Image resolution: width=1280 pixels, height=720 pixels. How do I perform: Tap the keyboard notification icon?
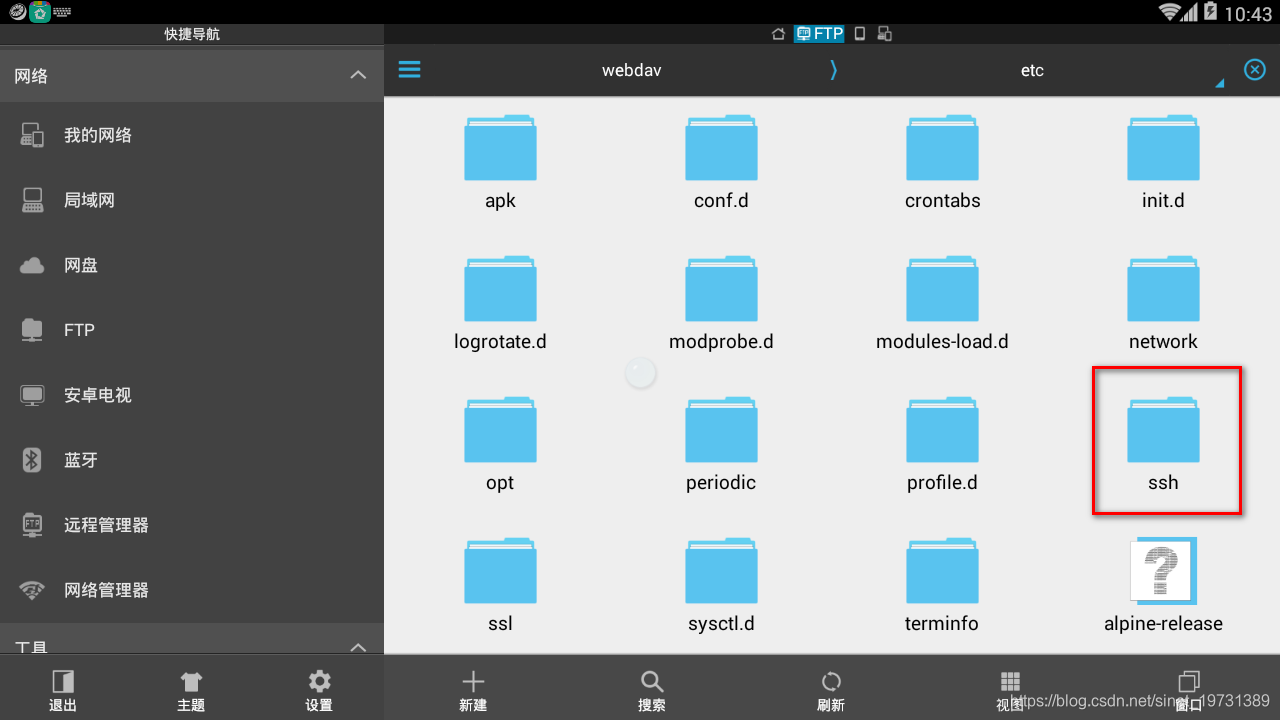pyautogui.click(x=63, y=12)
